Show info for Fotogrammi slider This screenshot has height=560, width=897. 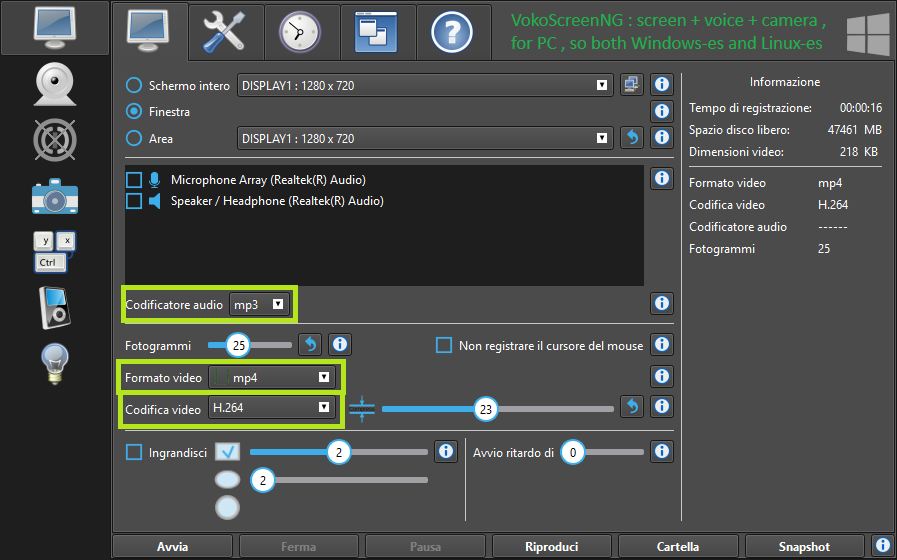coord(340,344)
